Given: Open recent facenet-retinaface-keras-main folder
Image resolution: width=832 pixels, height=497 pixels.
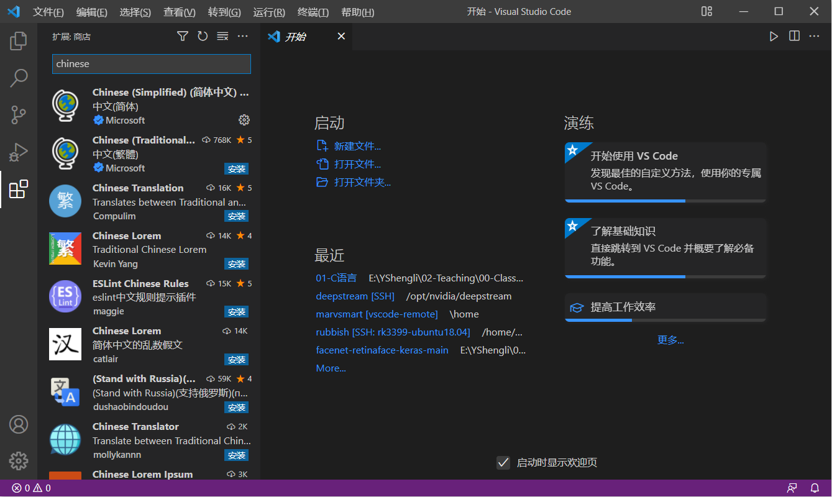Looking at the screenshot, I should (x=382, y=350).
